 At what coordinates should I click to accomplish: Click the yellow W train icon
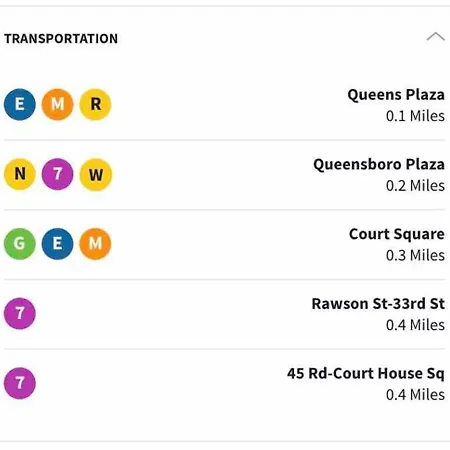pos(96,174)
